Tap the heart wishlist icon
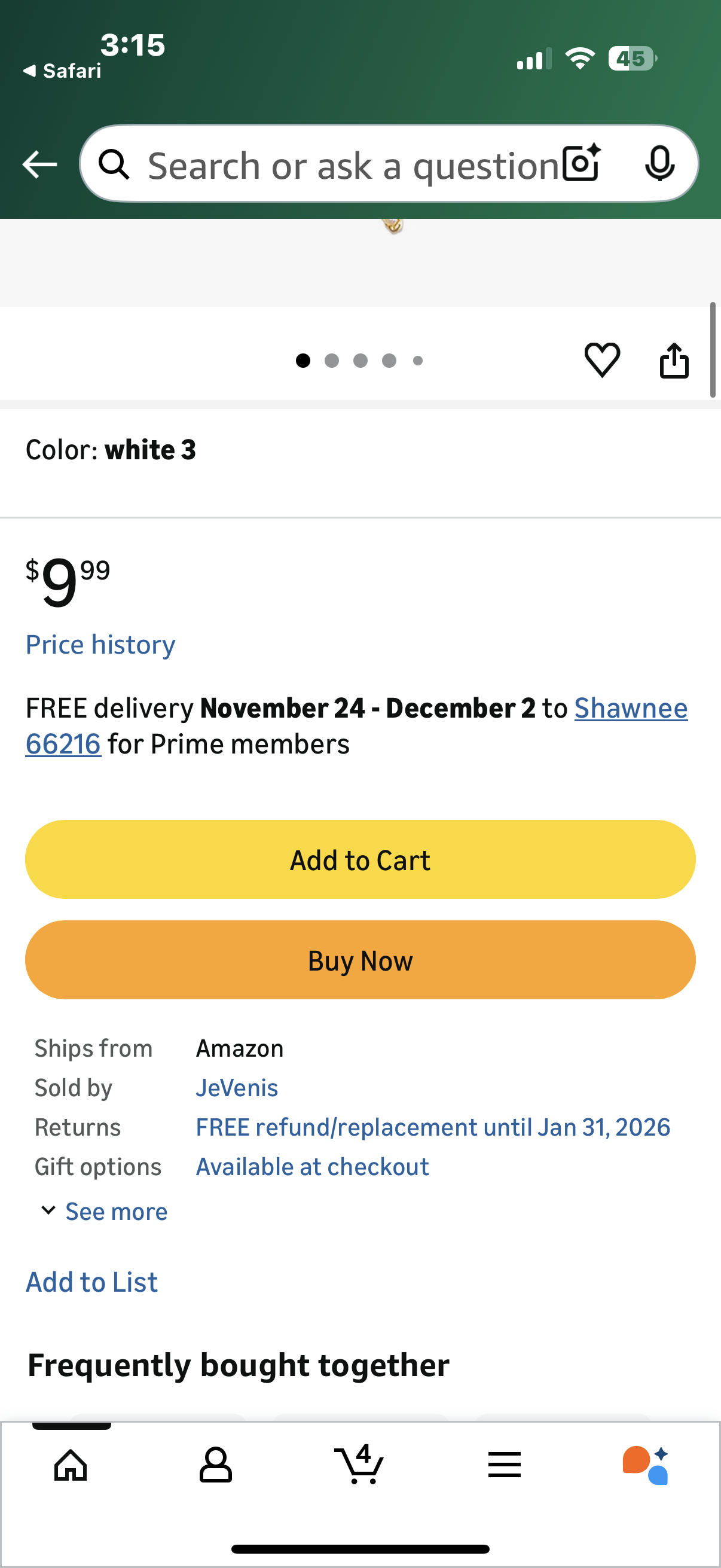 602,360
